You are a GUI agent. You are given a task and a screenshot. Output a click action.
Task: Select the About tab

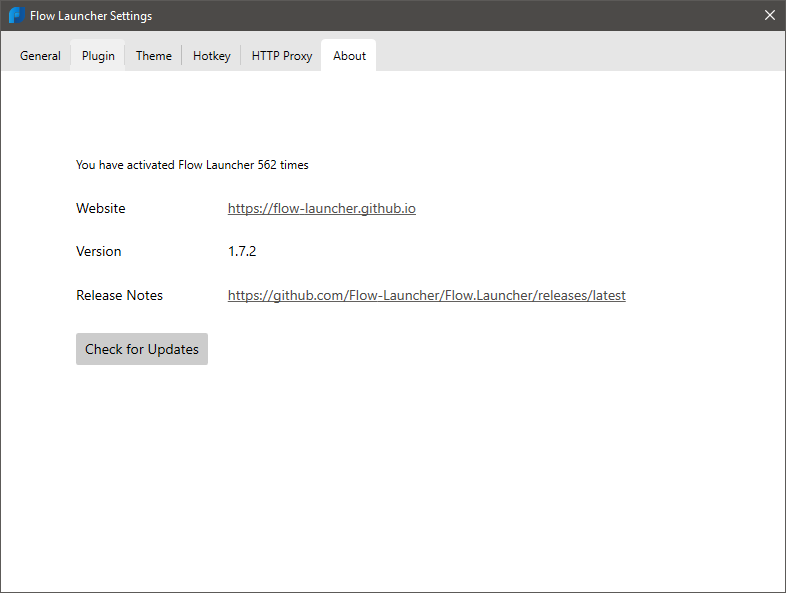(x=349, y=56)
